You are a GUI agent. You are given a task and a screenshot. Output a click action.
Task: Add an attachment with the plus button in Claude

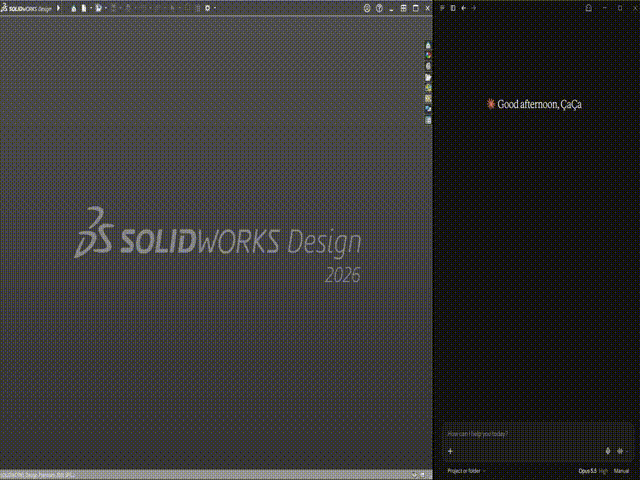coord(451,451)
